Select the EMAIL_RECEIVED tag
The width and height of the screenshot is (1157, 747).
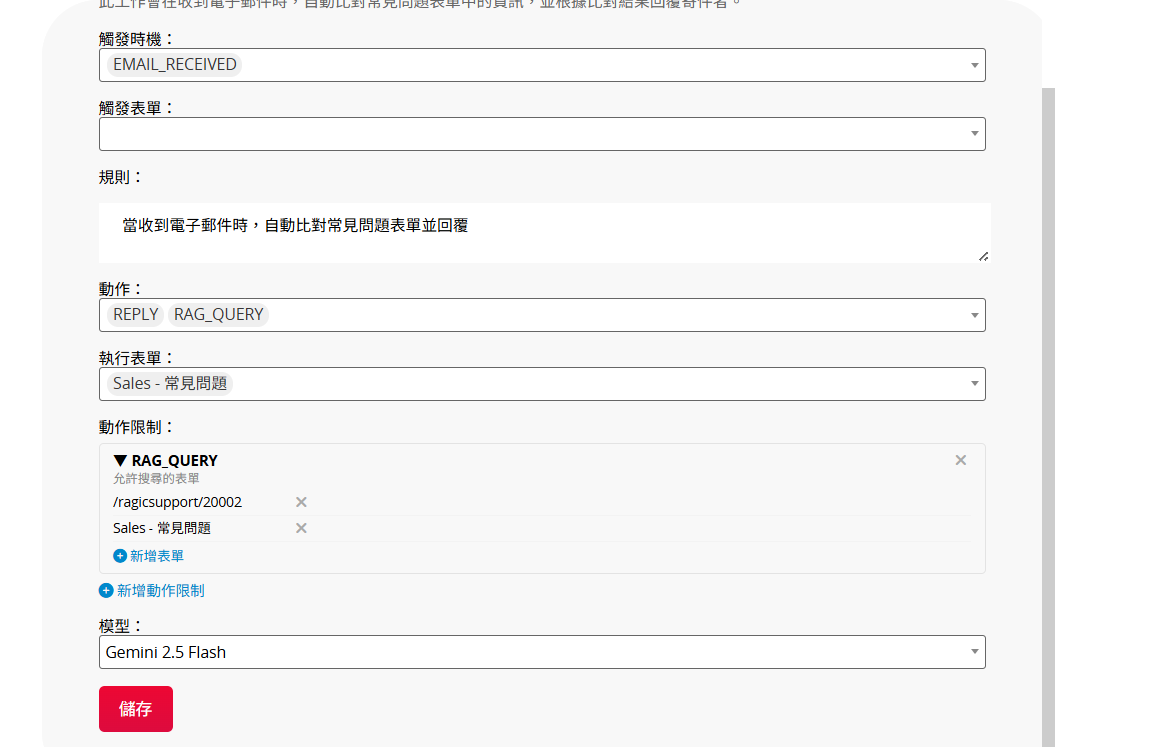[x=175, y=65]
